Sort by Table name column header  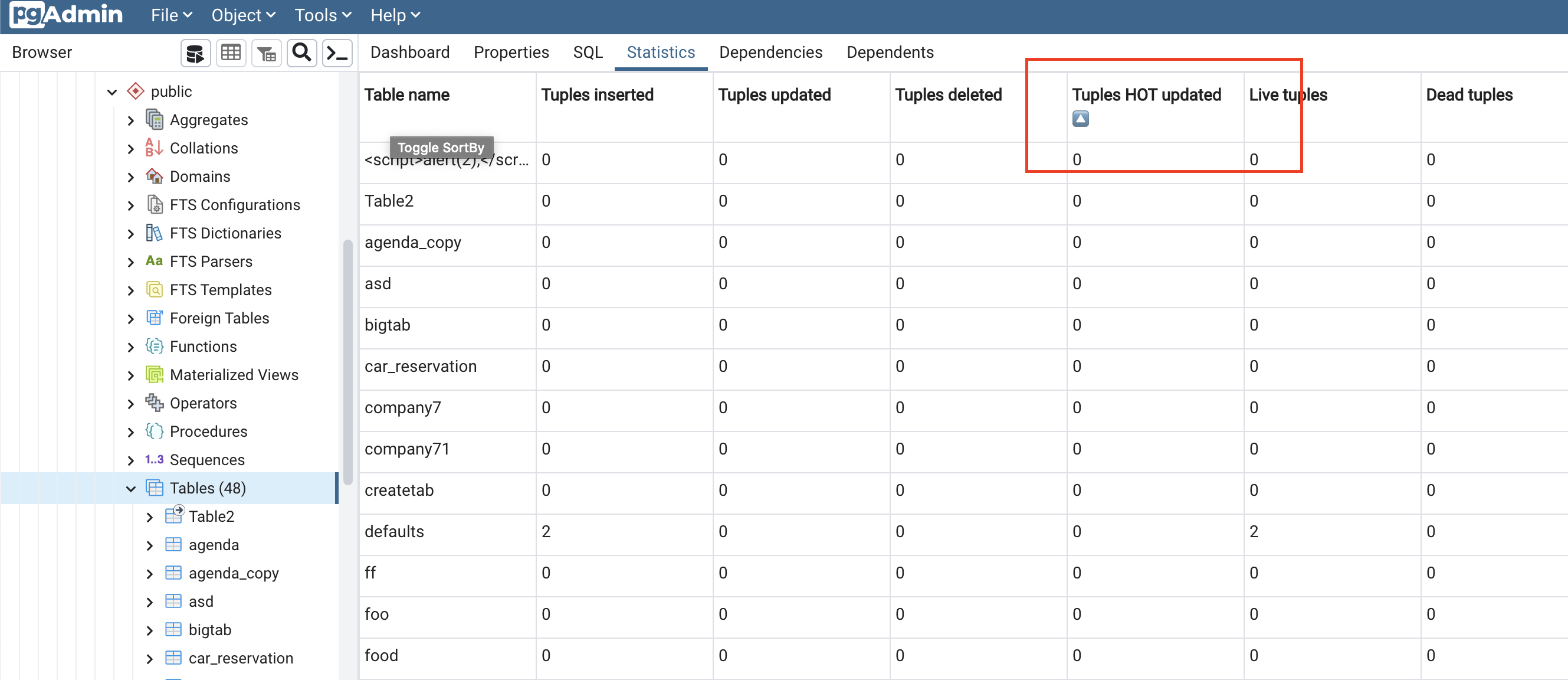pyautogui.click(x=406, y=95)
